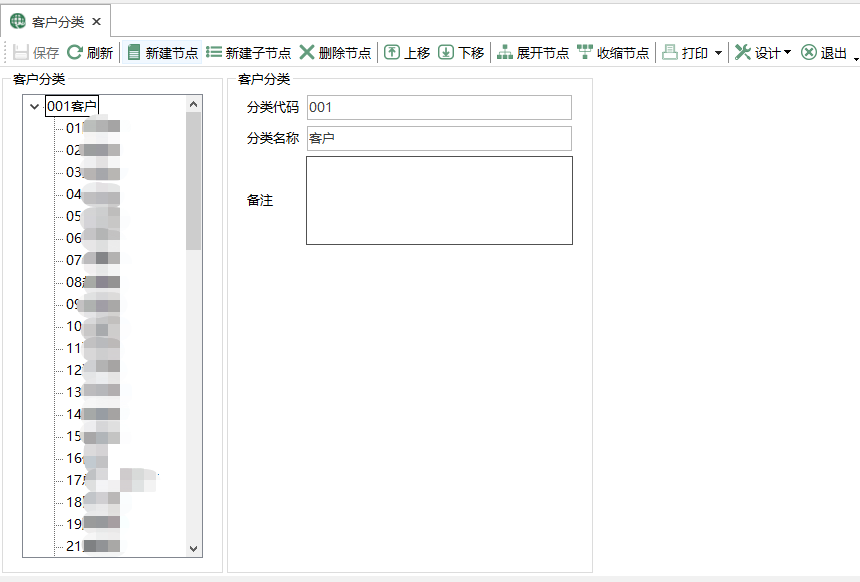Open the 打印 dropdown arrow

click(x=718, y=53)
